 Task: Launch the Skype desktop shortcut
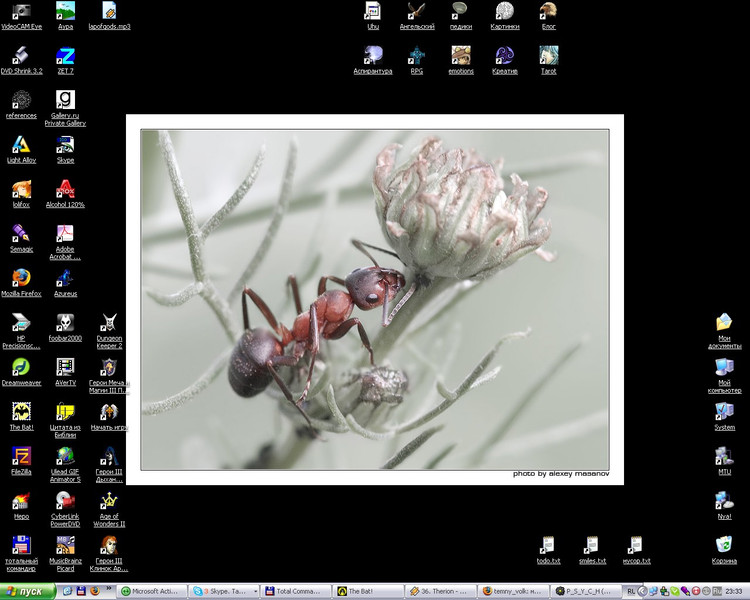click(x=66, y=150)
